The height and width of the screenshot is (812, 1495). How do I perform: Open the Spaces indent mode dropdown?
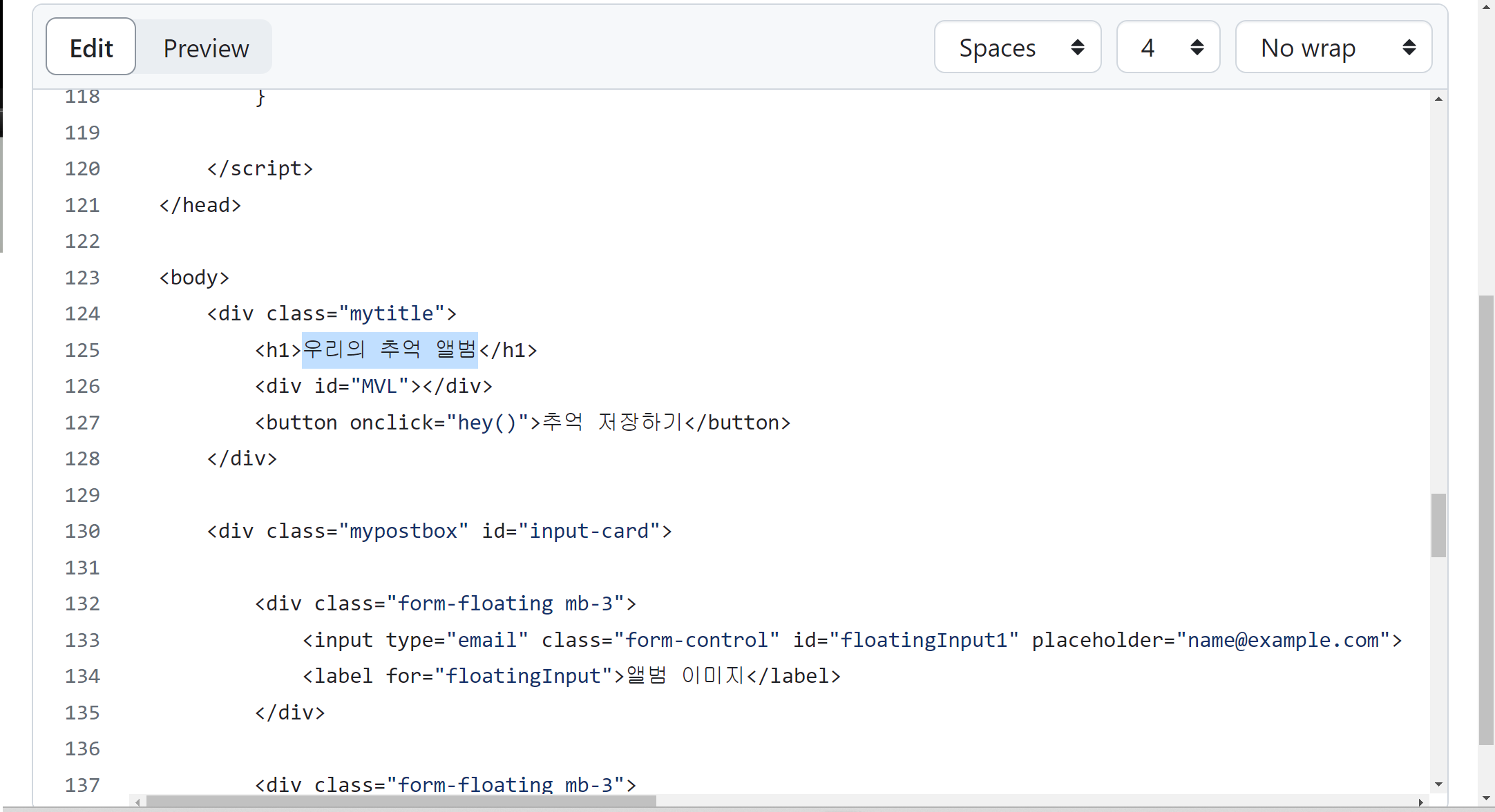point(1017,47)
